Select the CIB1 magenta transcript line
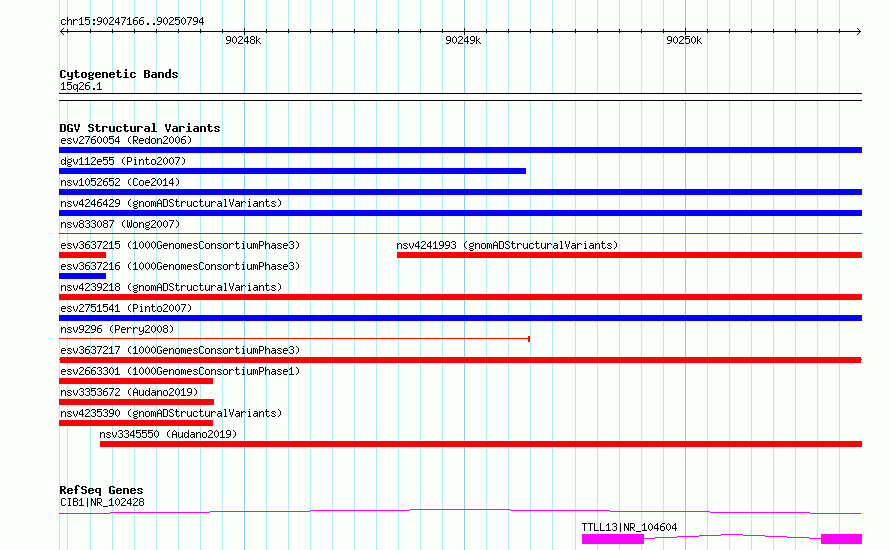 [460, 511]
